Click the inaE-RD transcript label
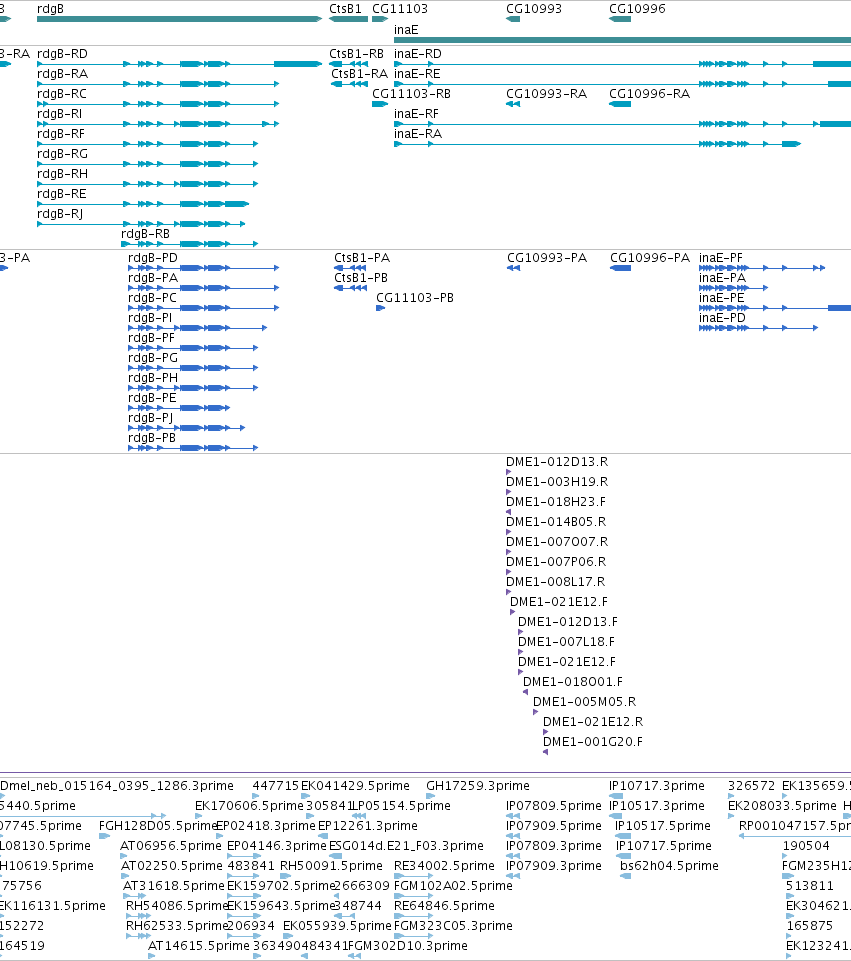Screen dimensions: 851x961 tap(418, 53)
